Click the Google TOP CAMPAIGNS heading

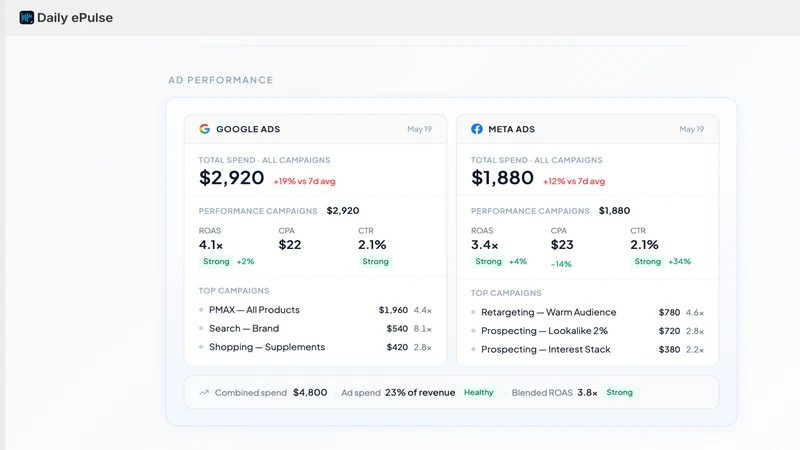[234, 291]
